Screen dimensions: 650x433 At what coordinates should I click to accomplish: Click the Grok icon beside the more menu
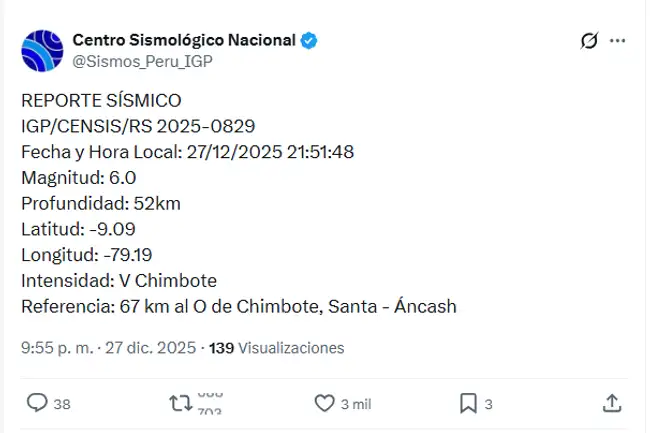tap(589, 41)
